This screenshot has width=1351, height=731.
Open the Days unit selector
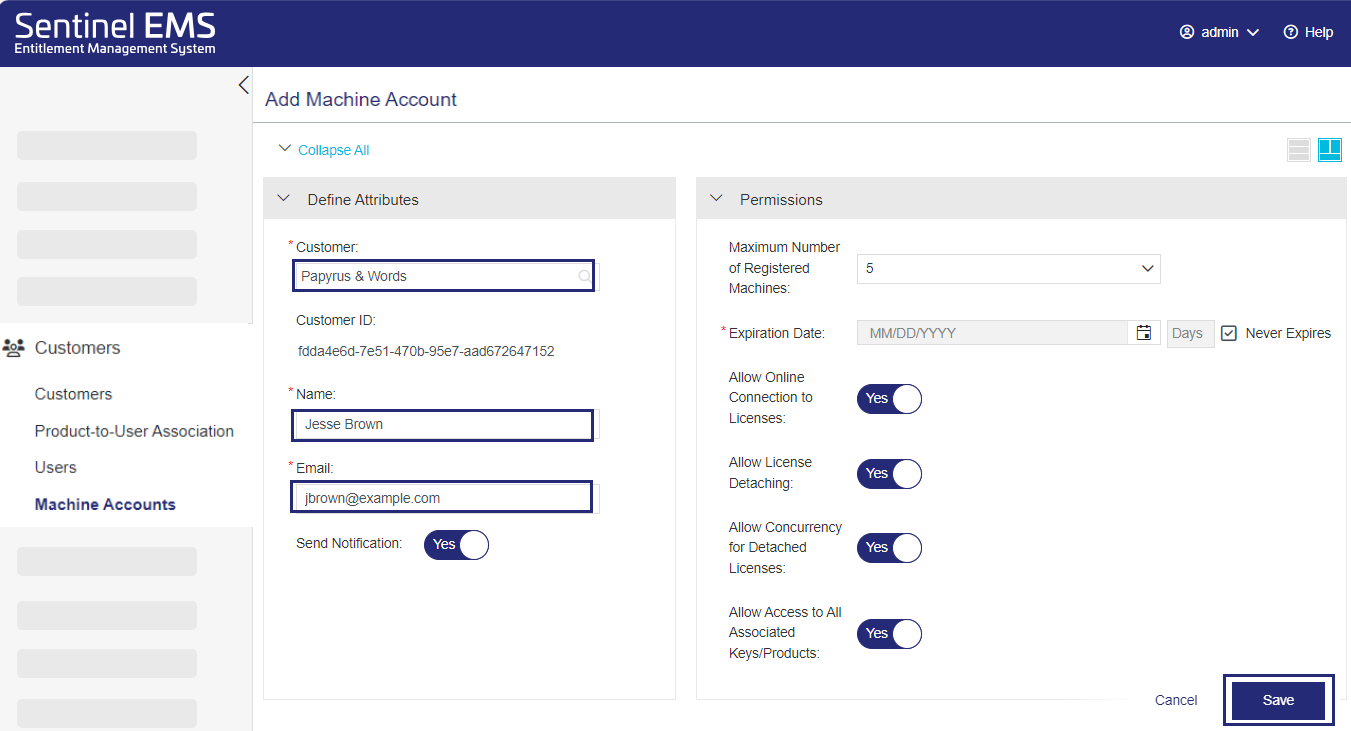point(1190,333)
